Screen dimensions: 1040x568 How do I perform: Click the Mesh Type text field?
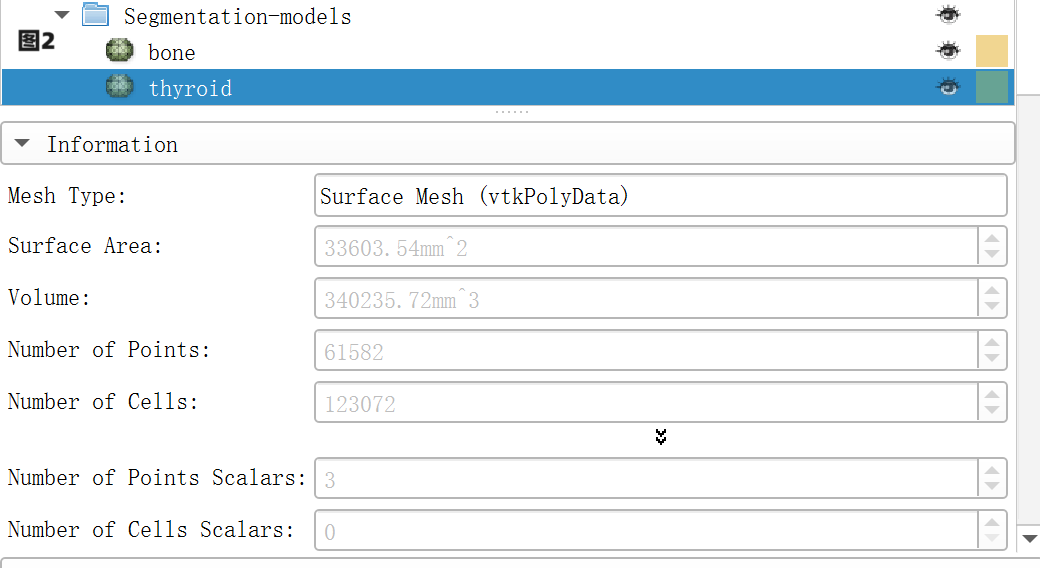coord(660,196)
